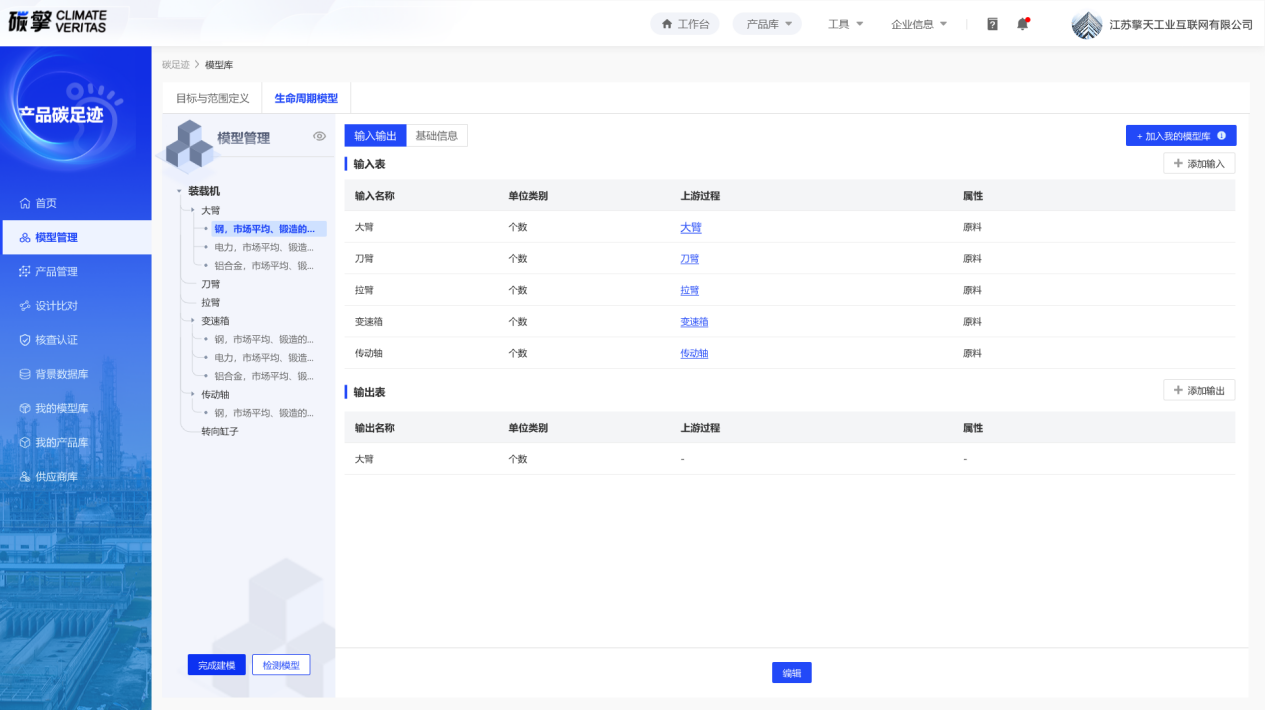Image resolution: width=1265 pixels, height=710 pixels.
Task: Select 转向缸子 in the model tree
Action: [220, 432]
